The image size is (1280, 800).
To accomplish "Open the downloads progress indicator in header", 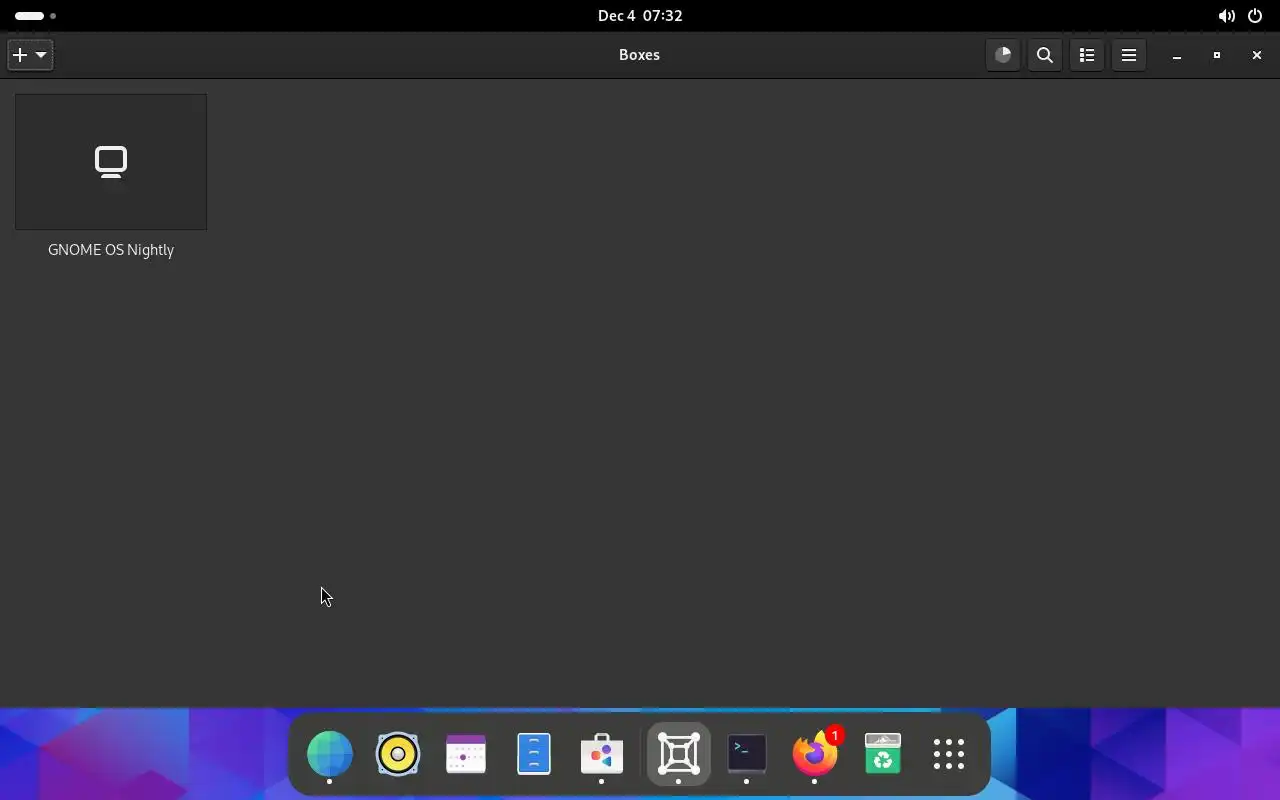I will tap(1003, 55).
